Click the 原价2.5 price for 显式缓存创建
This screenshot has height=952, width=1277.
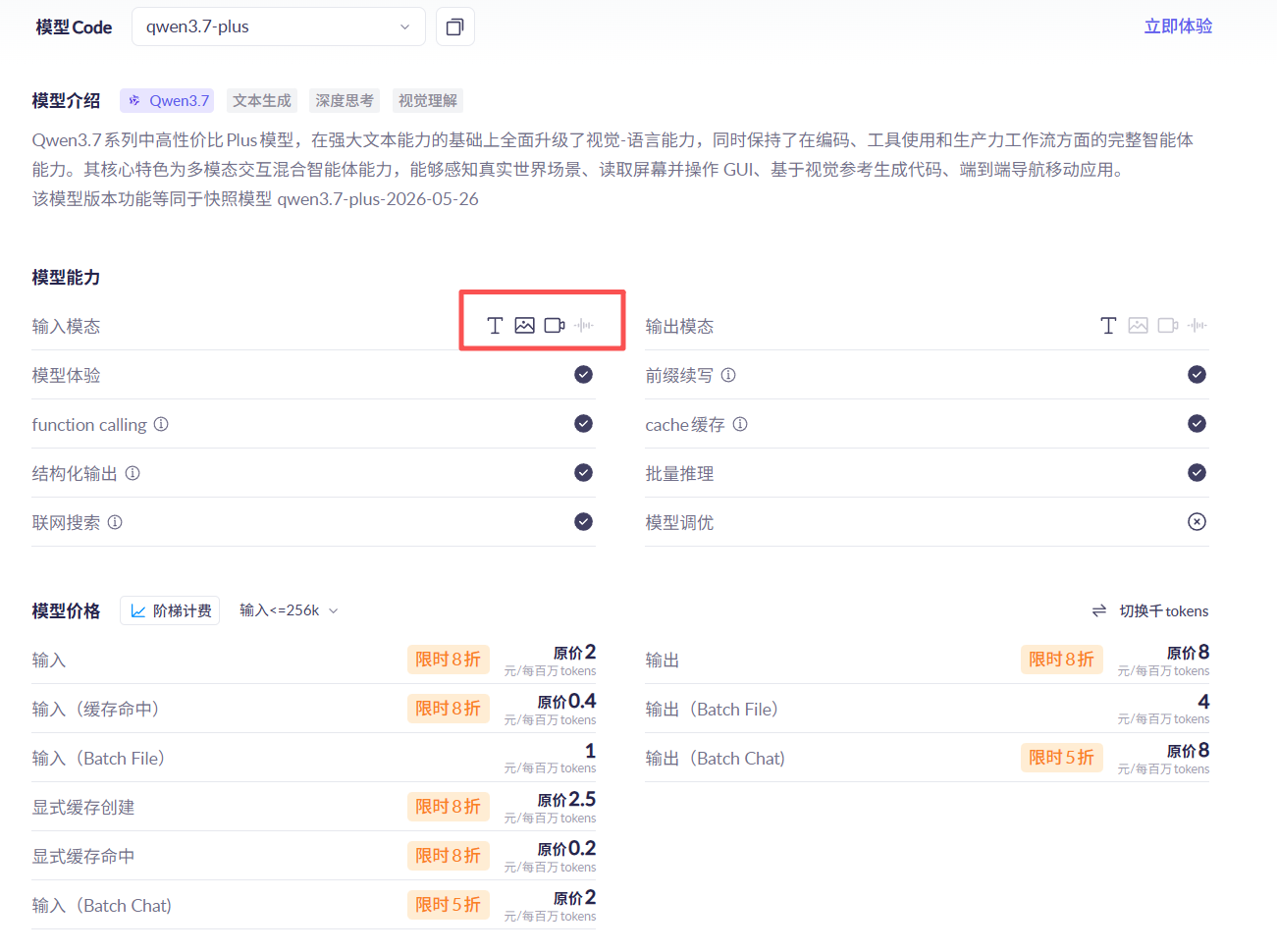click(566, 800)
